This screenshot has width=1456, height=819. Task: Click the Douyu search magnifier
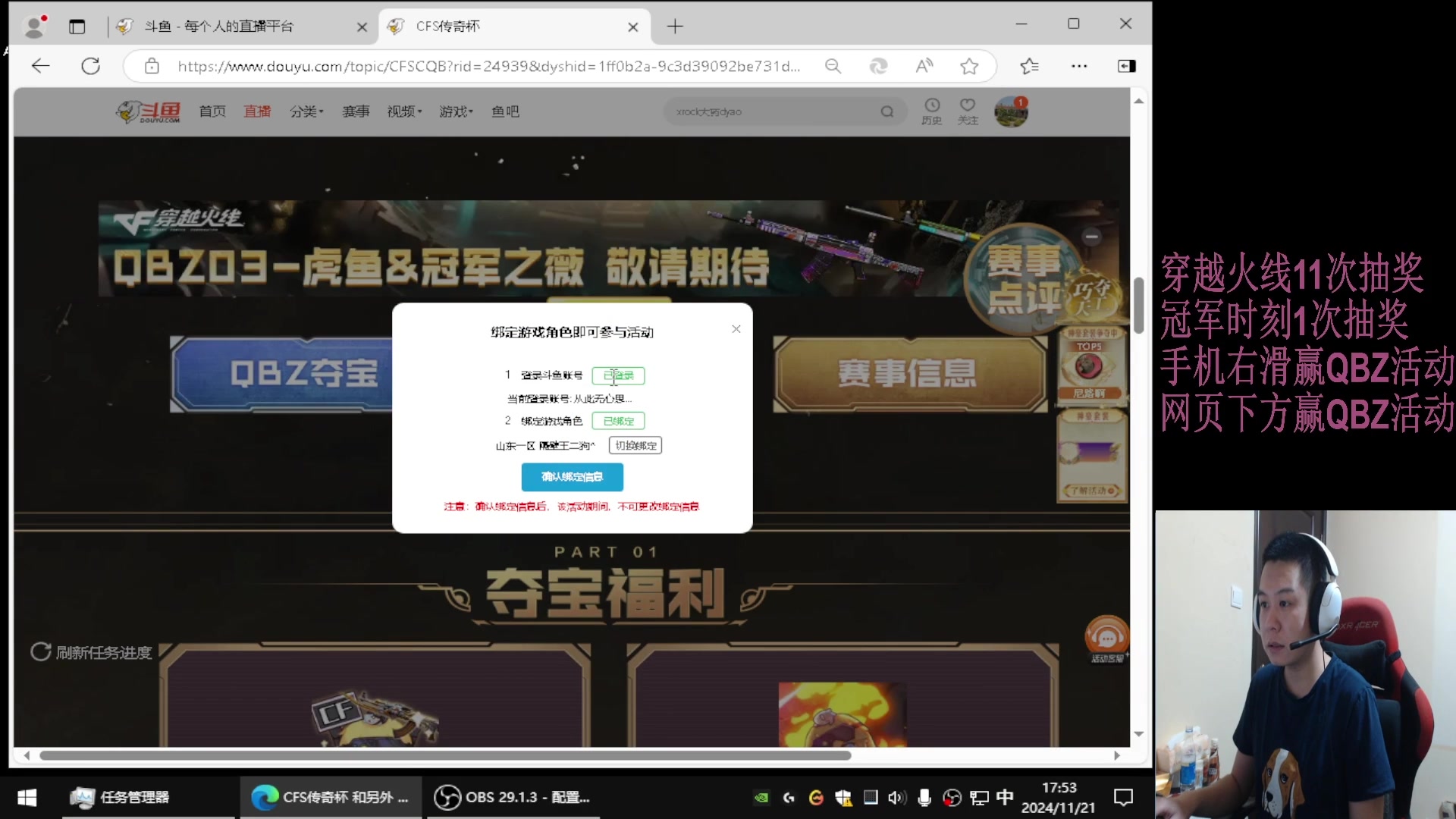pos(887,111)
